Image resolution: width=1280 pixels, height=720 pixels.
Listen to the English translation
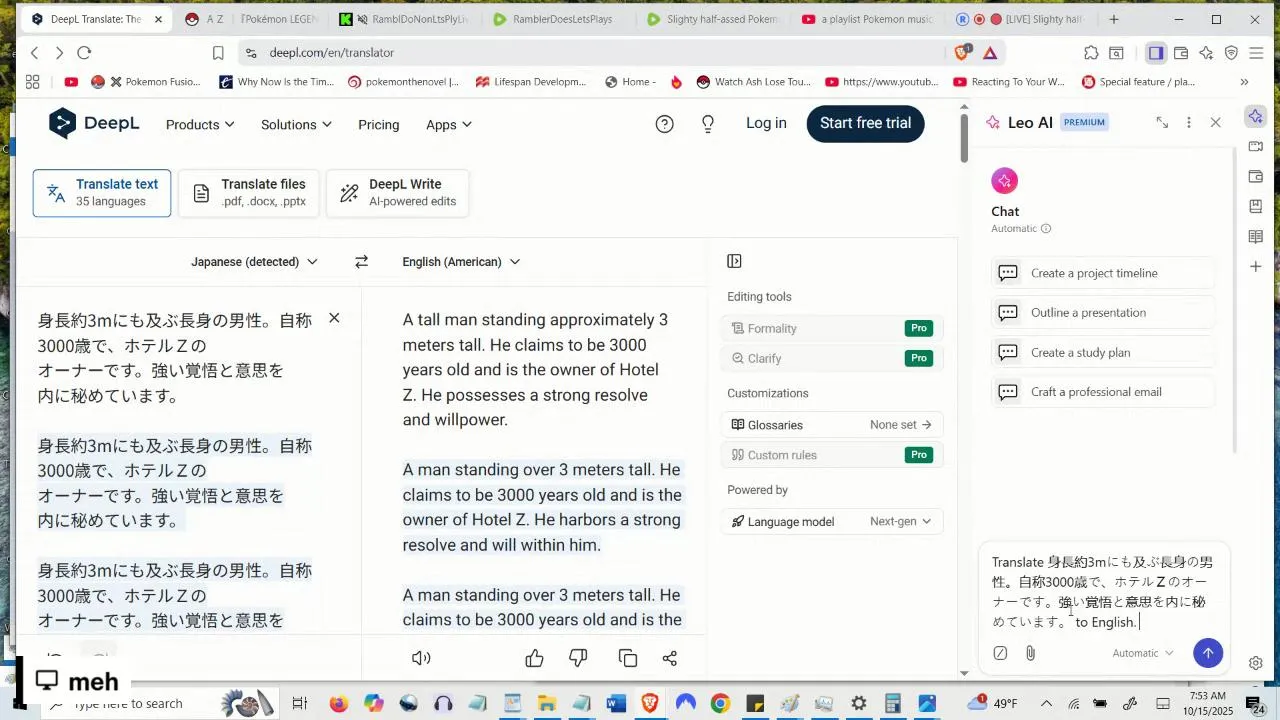tap(421, 658)
